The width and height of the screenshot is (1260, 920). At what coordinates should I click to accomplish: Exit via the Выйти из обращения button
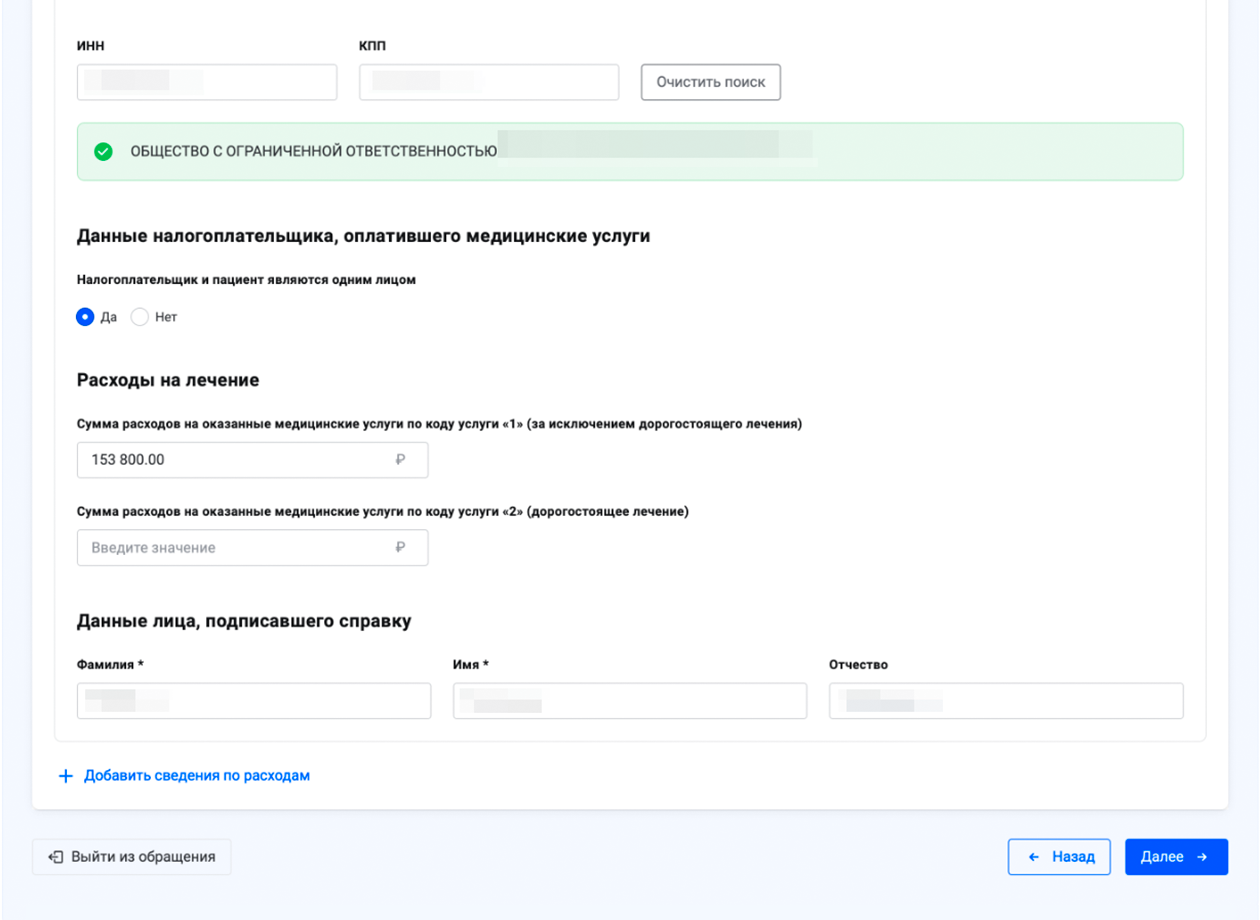click(132, 857)
